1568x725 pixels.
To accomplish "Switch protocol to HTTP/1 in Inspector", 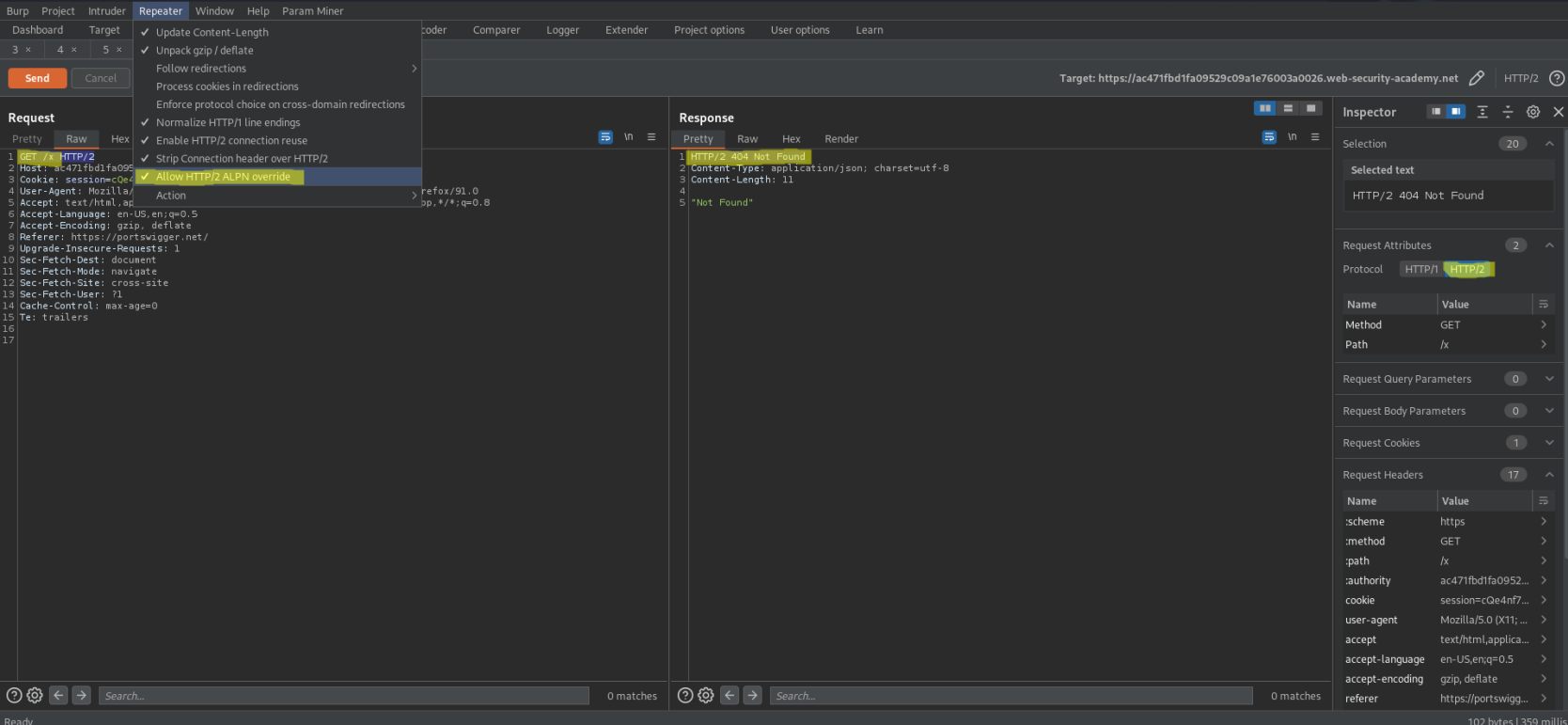I will tap(1420, 269).
